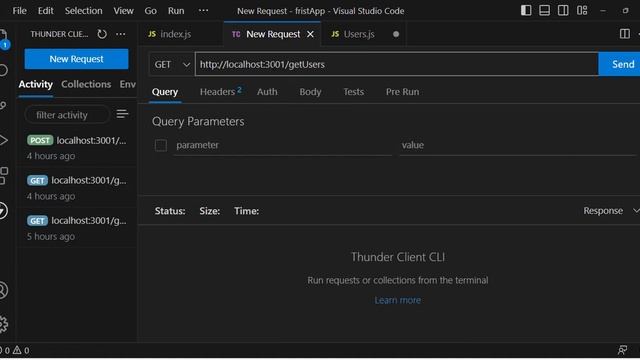Toggle primary side bar layout icon
The height and width of the screenshot is (360, 640).
(526, 10)
